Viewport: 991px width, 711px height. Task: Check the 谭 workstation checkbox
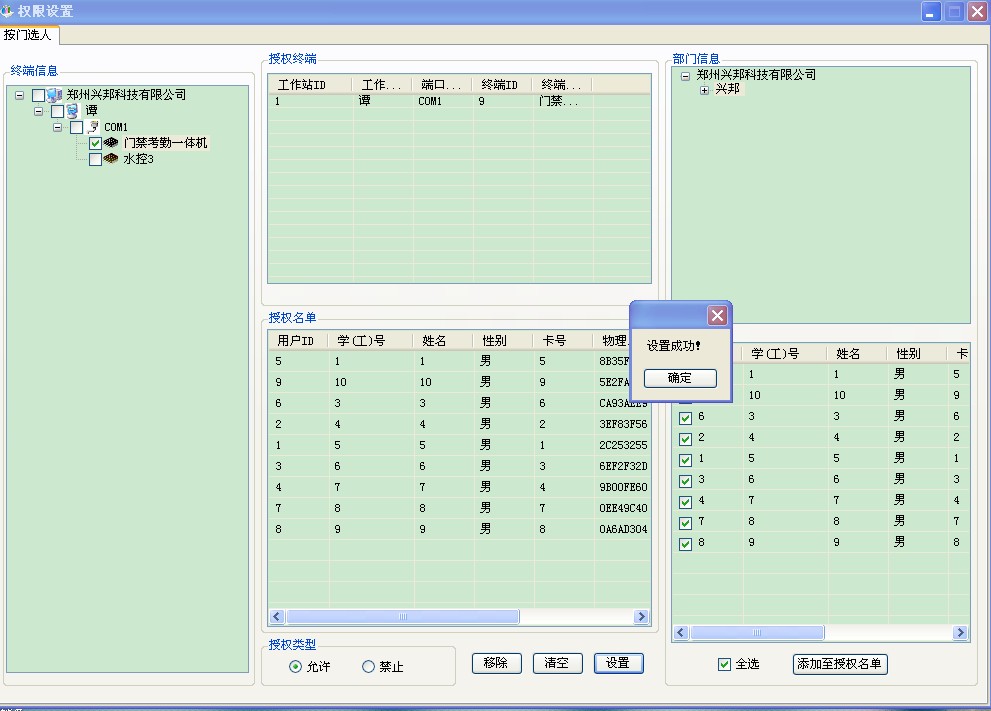click(x=57, y=111)
